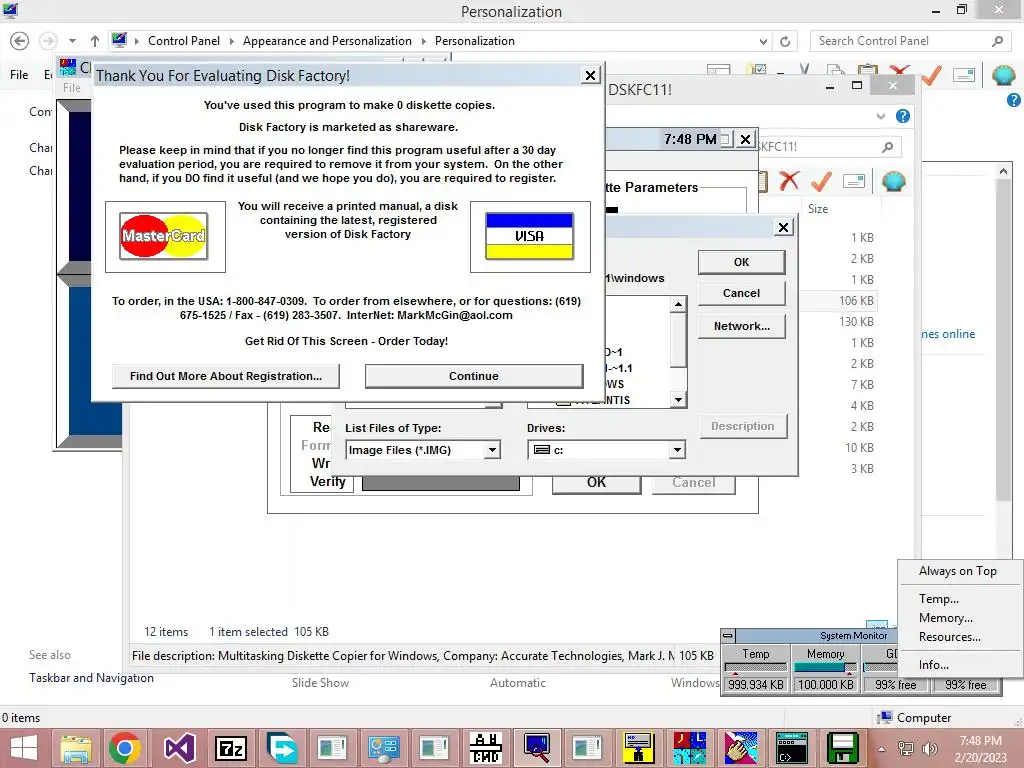Image resolution: width=1024 pixels, height=768 pixels.
Task: Click the Network... button
Action: coord(741,326)
